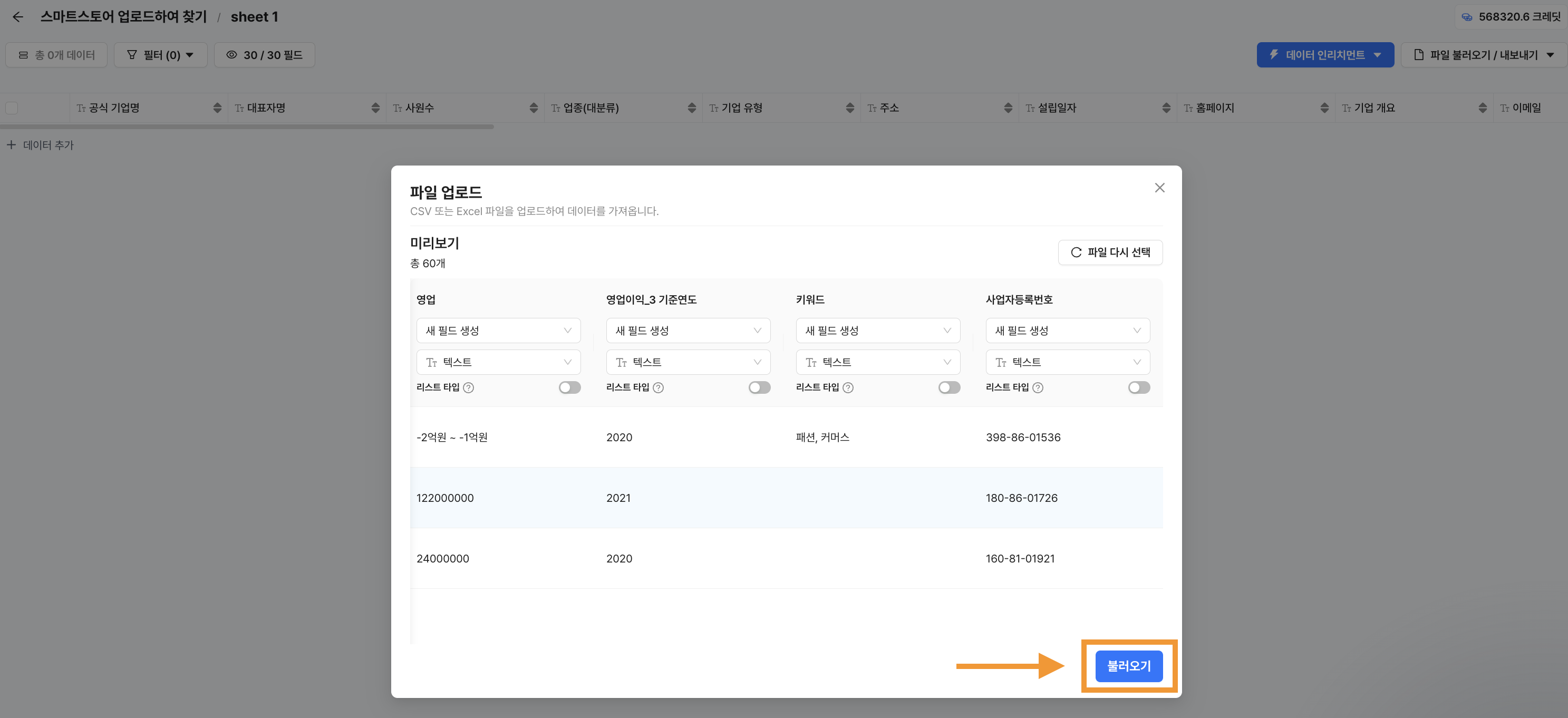Viewport: 1568px width, 718px height.
Task: Check the select-all rows checkbox
Action: (x=12, y=108)
